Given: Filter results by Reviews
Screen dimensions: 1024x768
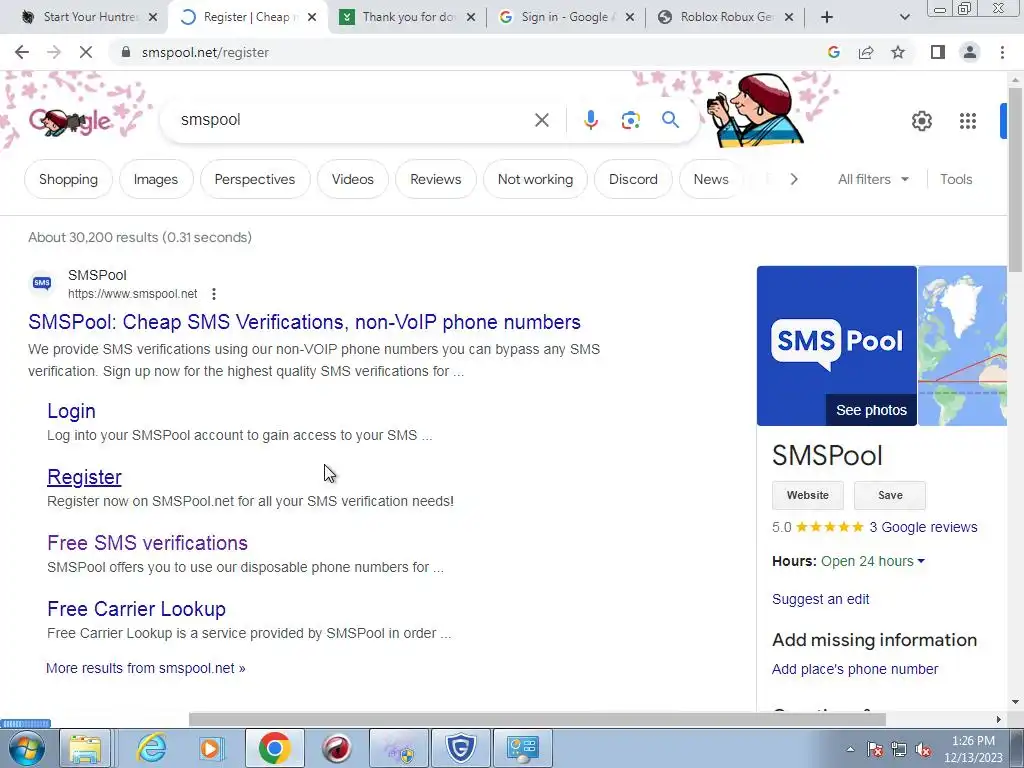Looking at the screenshot, I should click(x=436, y=179).
